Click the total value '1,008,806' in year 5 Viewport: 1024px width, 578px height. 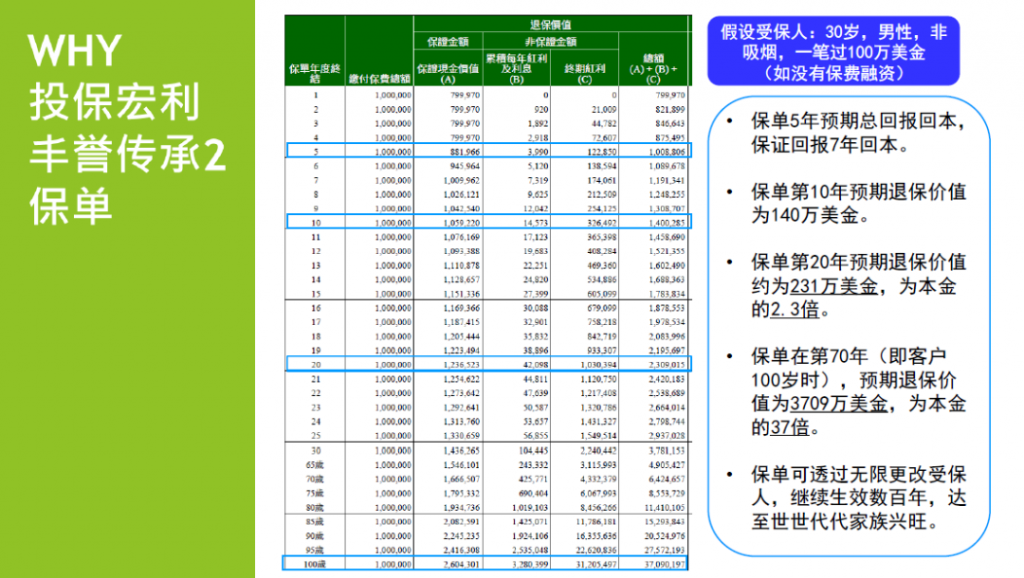[667, 152]
